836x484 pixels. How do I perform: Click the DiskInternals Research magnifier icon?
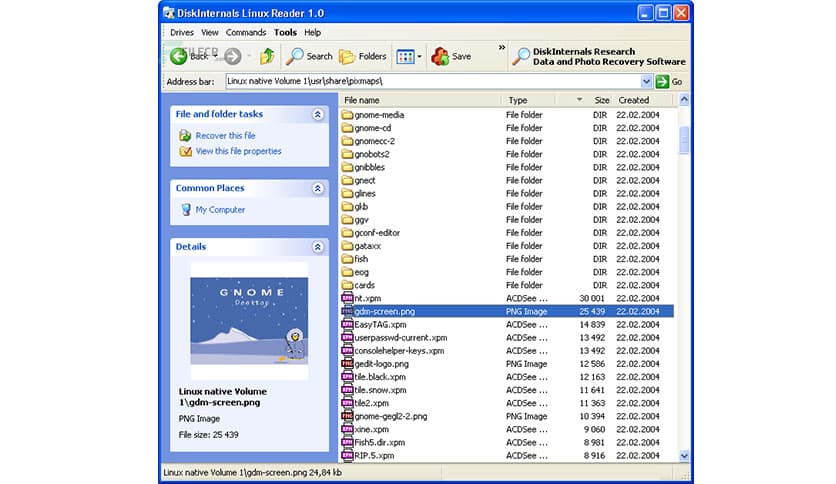pos(521,57)
